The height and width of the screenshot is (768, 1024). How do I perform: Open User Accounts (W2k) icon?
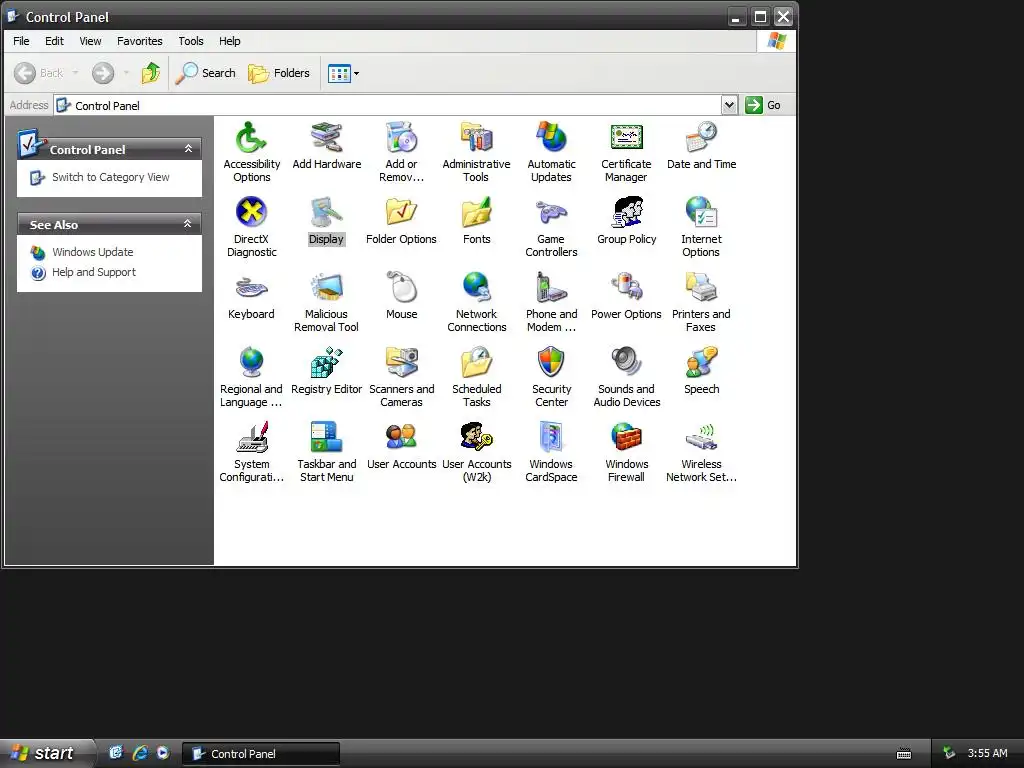[x=477, y=438]
